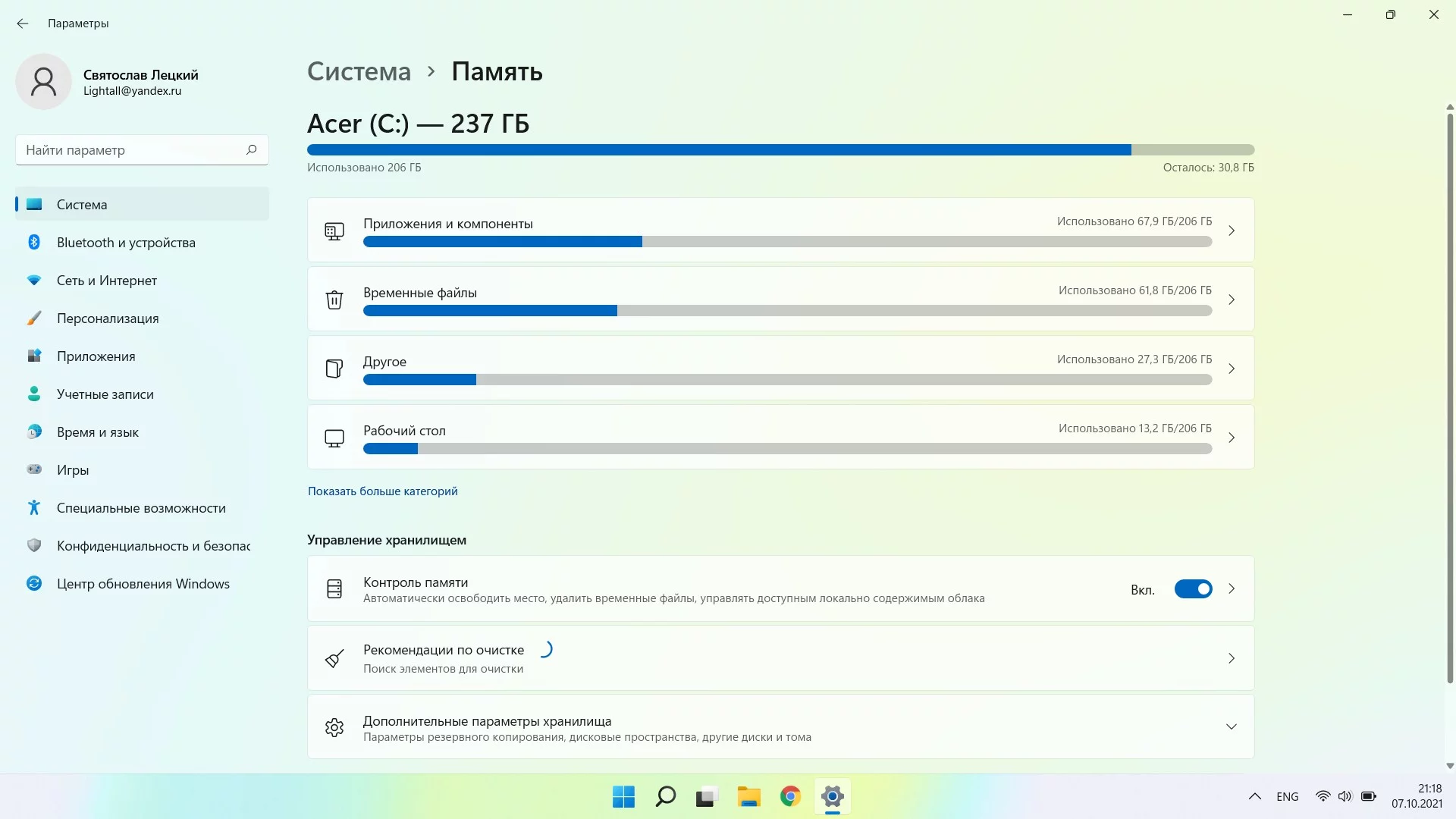This screenshot has width=1456, height=819.
Task: Open Apps and components details chevron
Action: [1232, 231]
